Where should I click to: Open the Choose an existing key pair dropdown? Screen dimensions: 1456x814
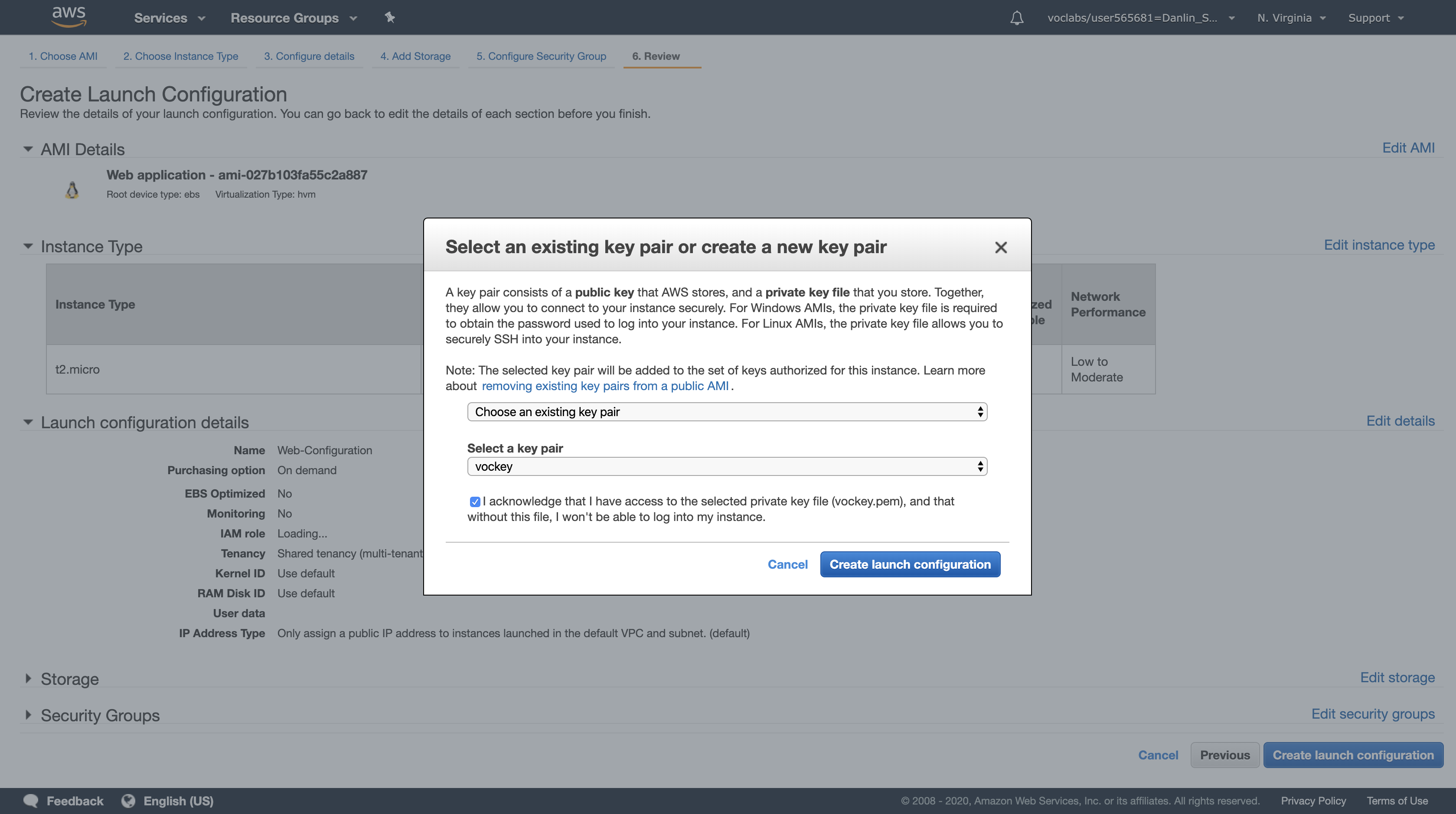727,412
